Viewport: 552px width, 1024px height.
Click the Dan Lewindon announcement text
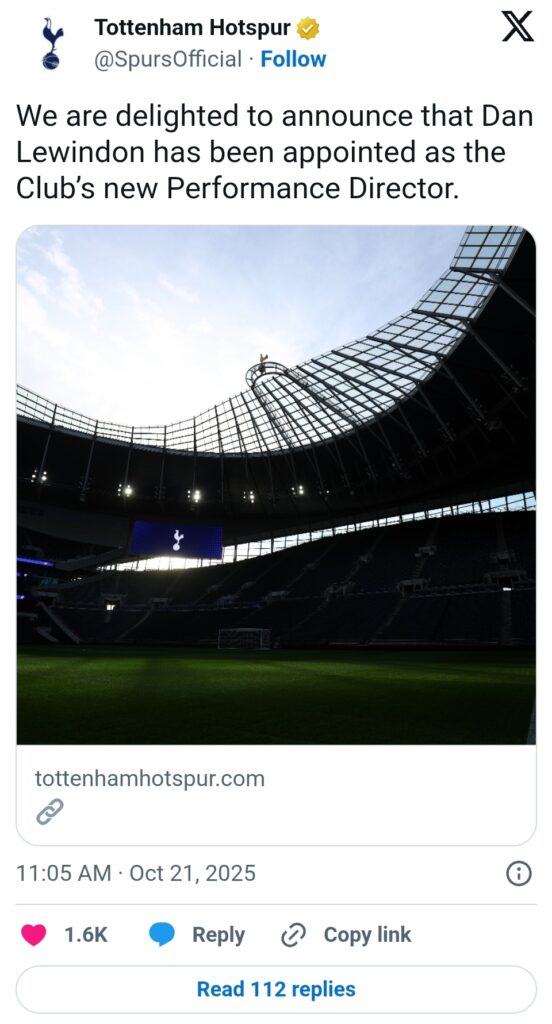tap(274, 152)
